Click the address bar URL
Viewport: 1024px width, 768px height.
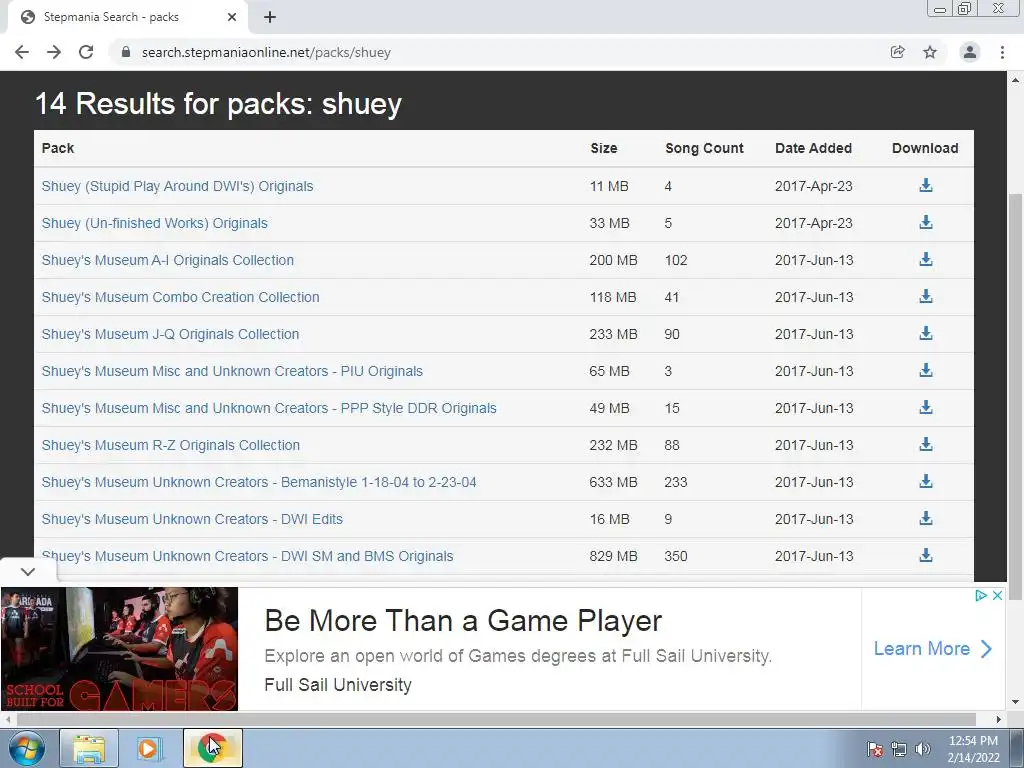tap(266, 52)
